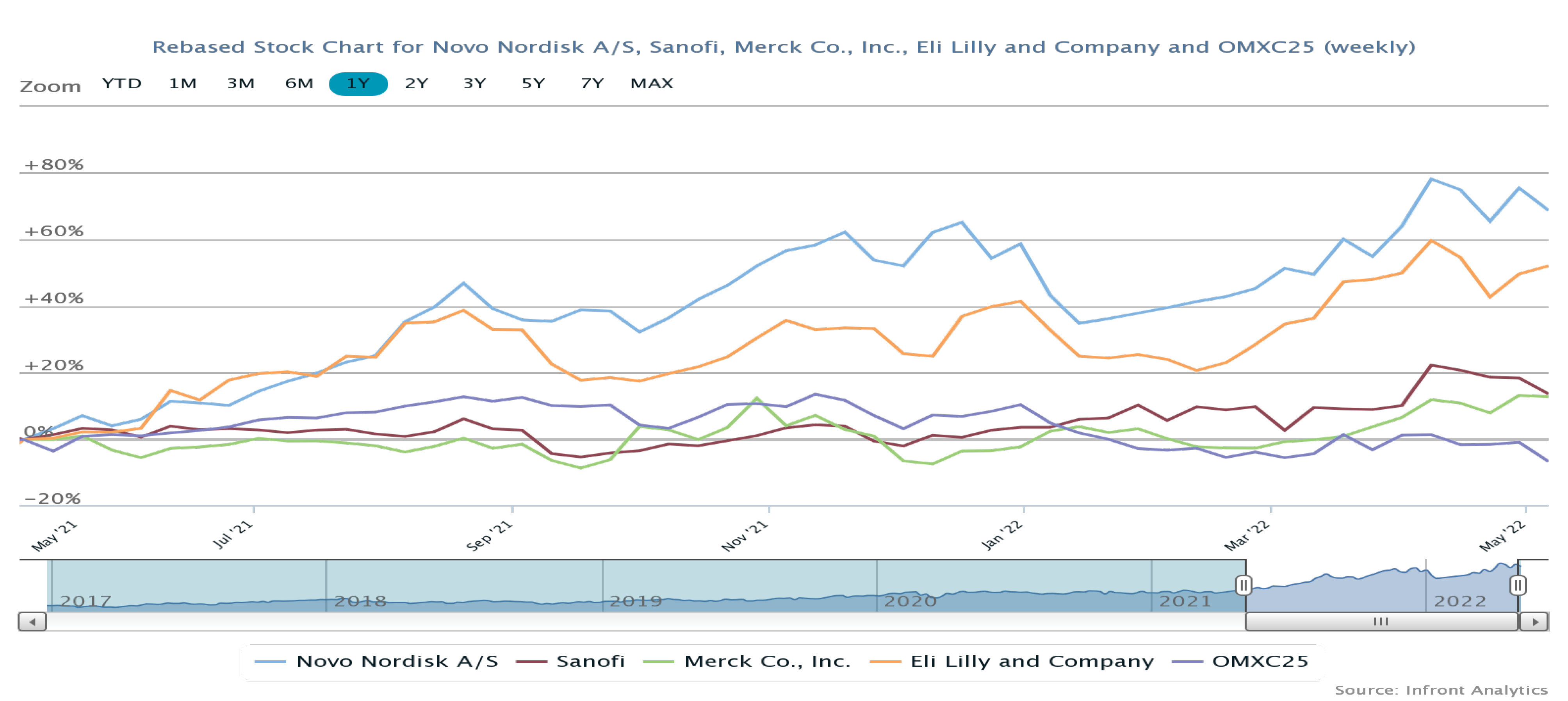Set zoom to 1M
This screenshot has height=701, width=1568.
183,84
